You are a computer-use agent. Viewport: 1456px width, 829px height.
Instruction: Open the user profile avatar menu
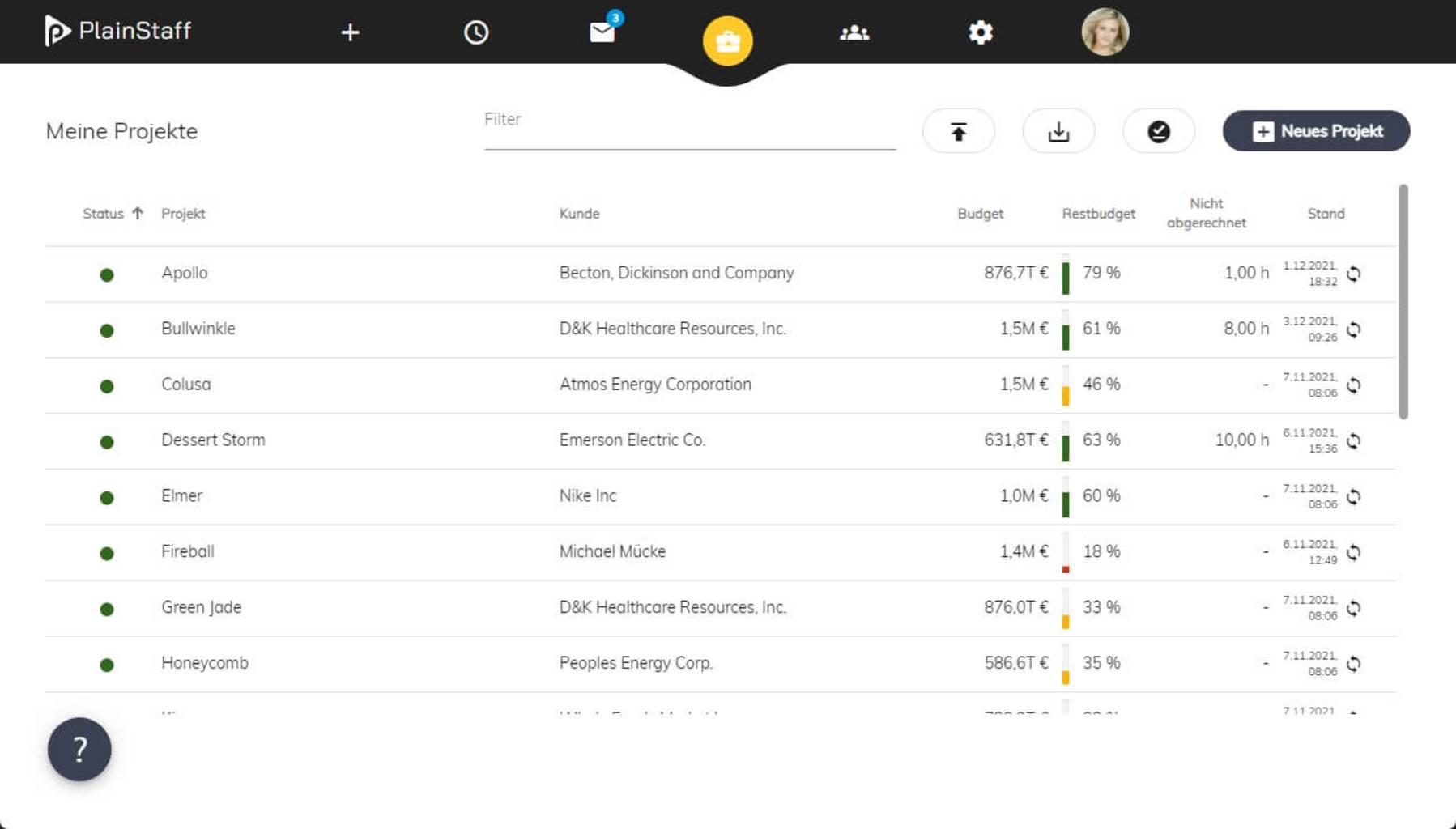click(1105, 32)
